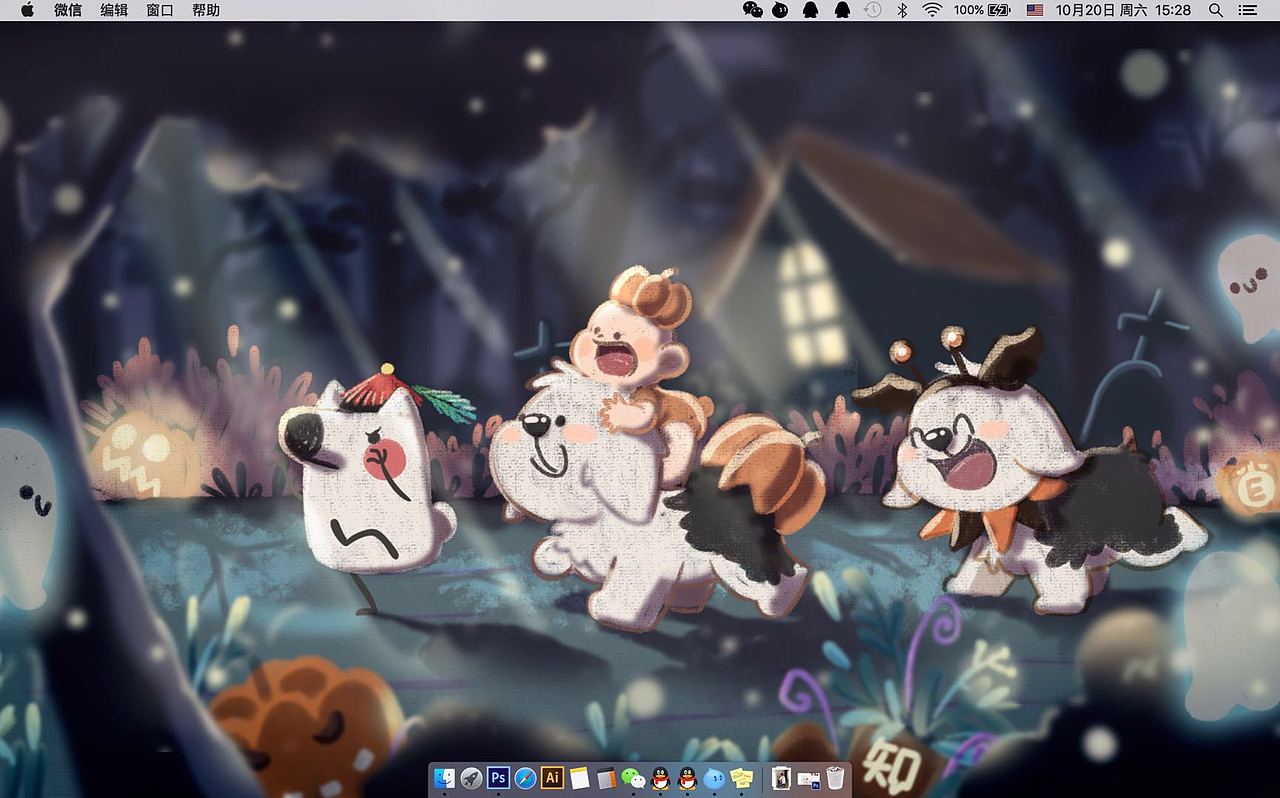Open Safari compass icon in Dock
1280x798 pixels.
[525, 778]
